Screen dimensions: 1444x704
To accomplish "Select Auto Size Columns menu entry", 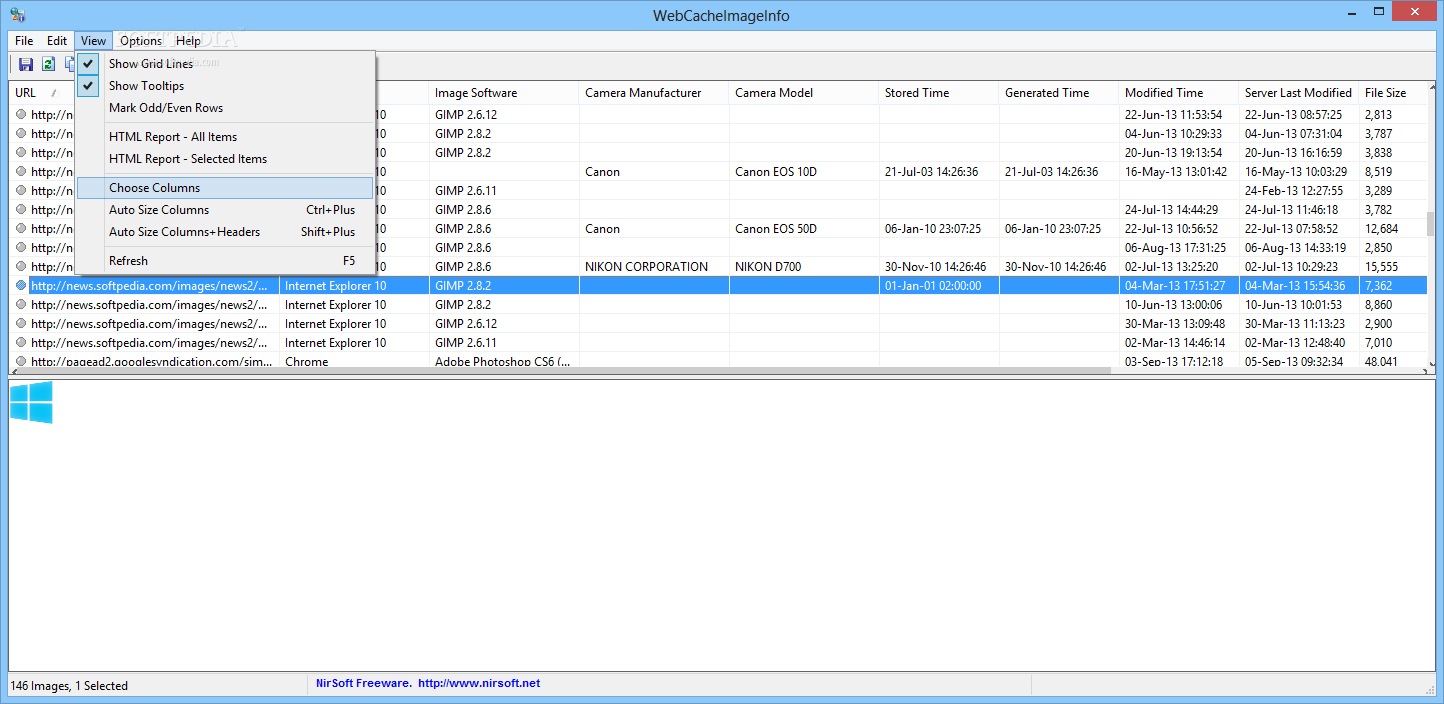I will (225, 210).
